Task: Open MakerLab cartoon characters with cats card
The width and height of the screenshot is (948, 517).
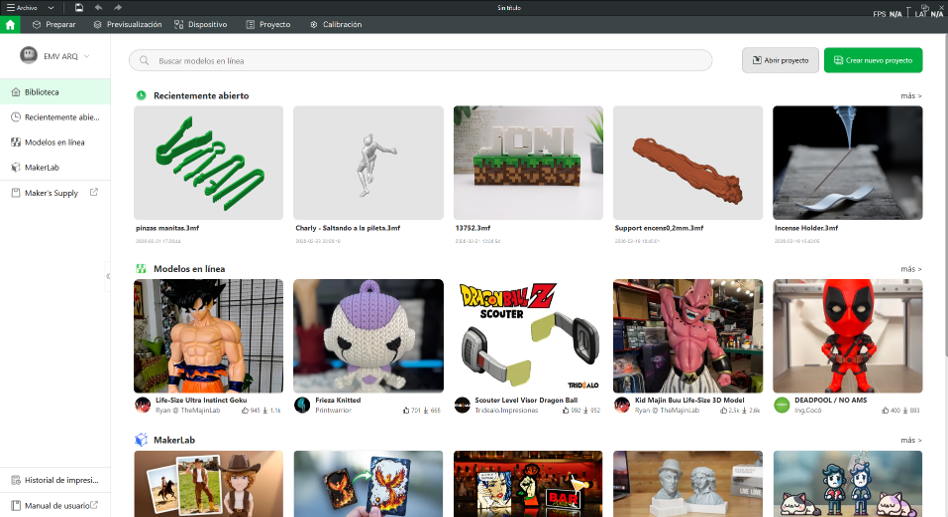Action: coord(848,484)
